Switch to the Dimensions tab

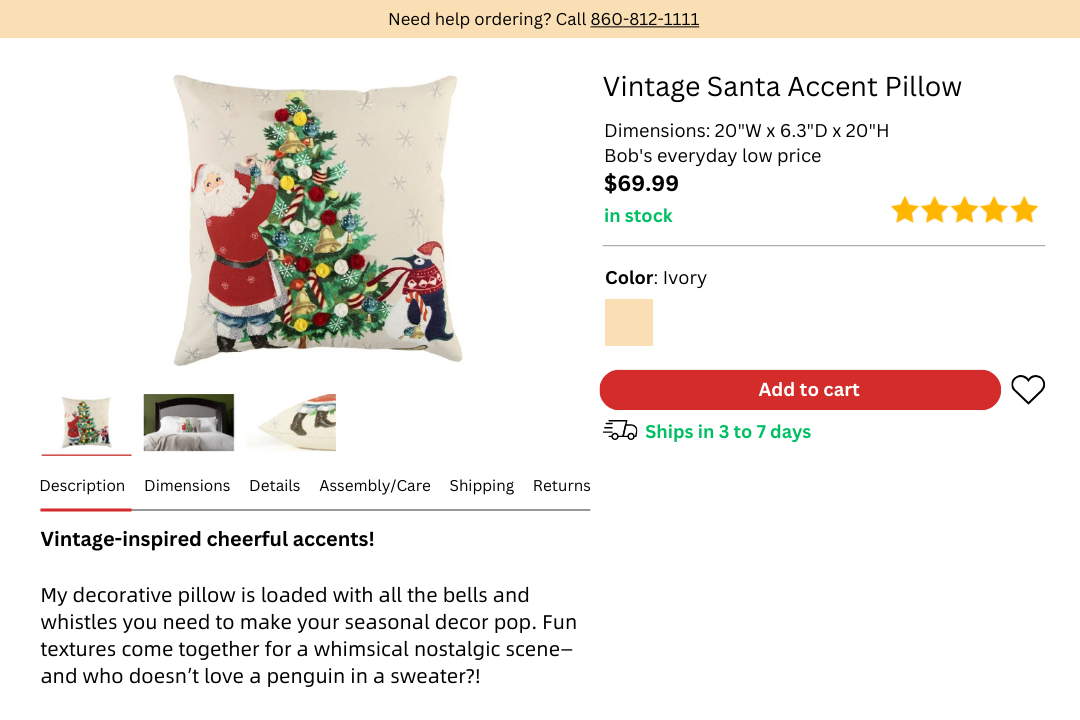187,486
